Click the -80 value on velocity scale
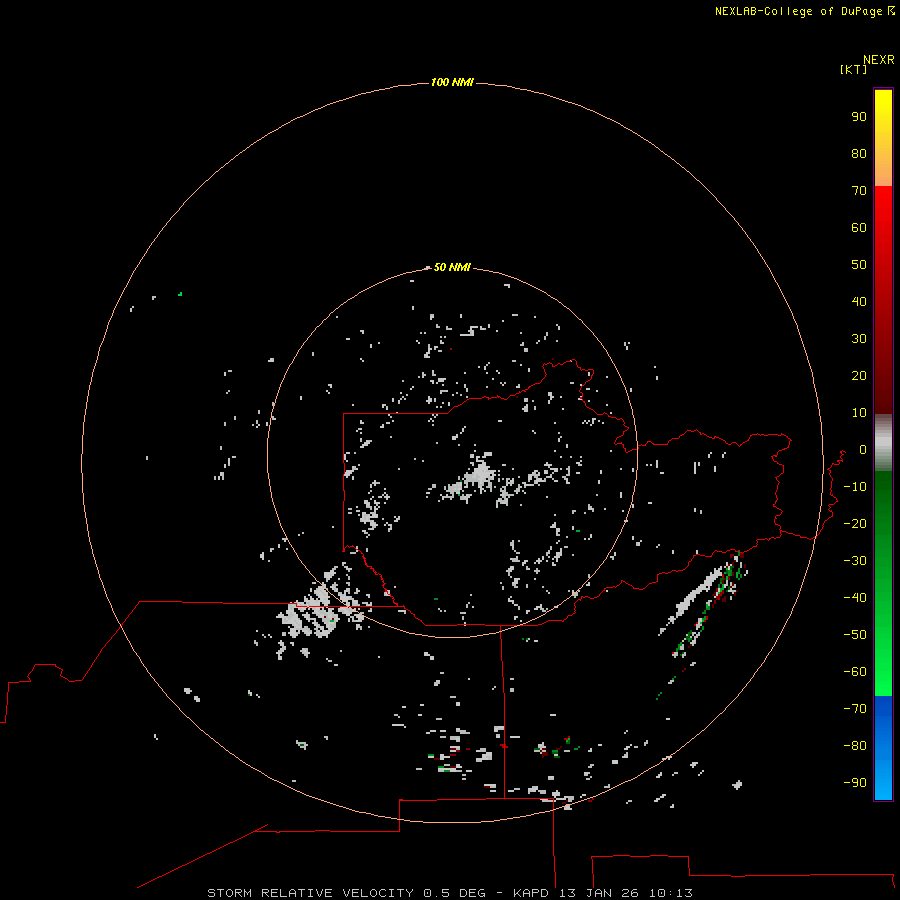 coord(855,746)
